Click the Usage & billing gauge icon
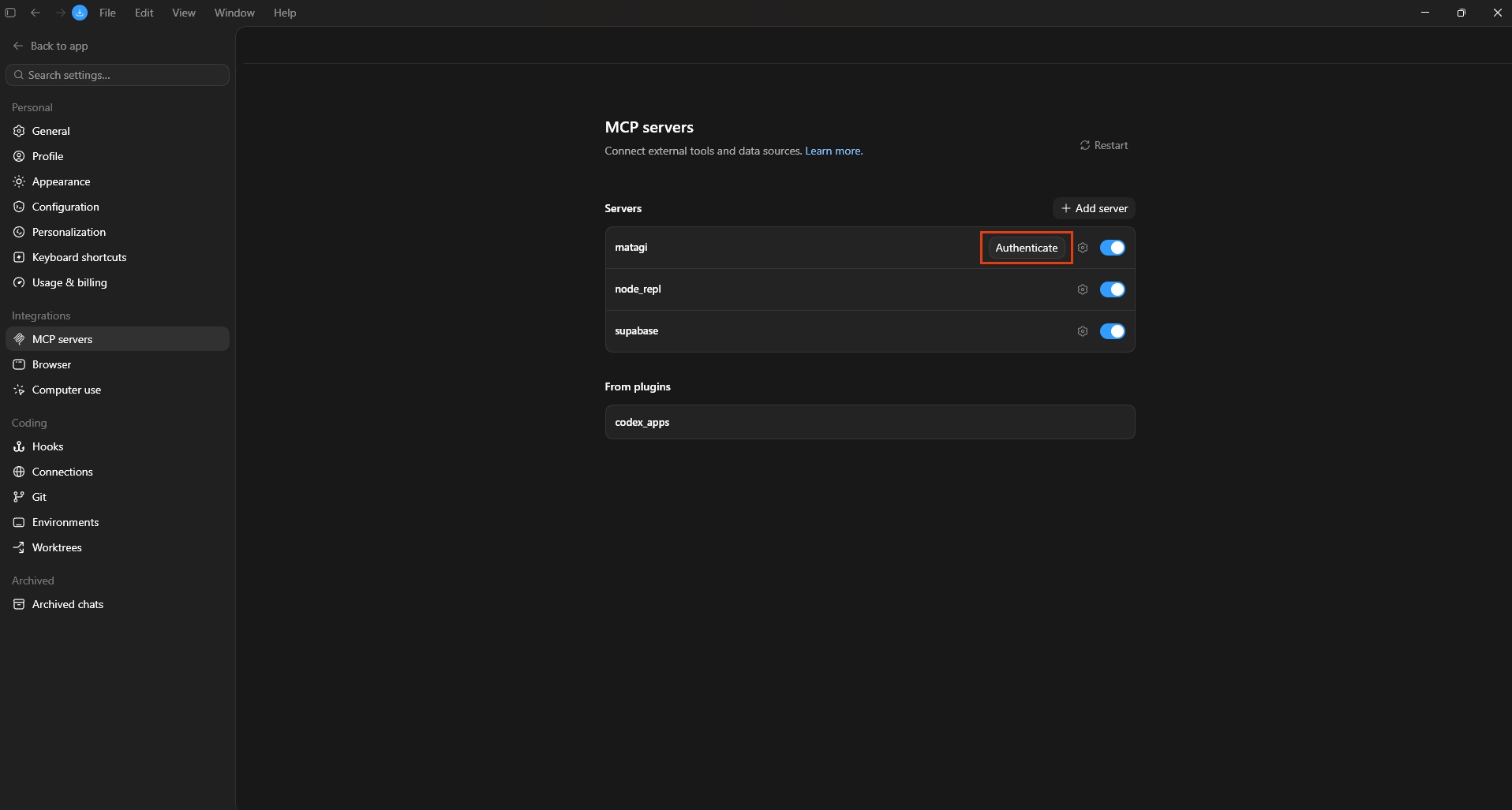This screenshot has width=1512, height=810. point(19,282)
